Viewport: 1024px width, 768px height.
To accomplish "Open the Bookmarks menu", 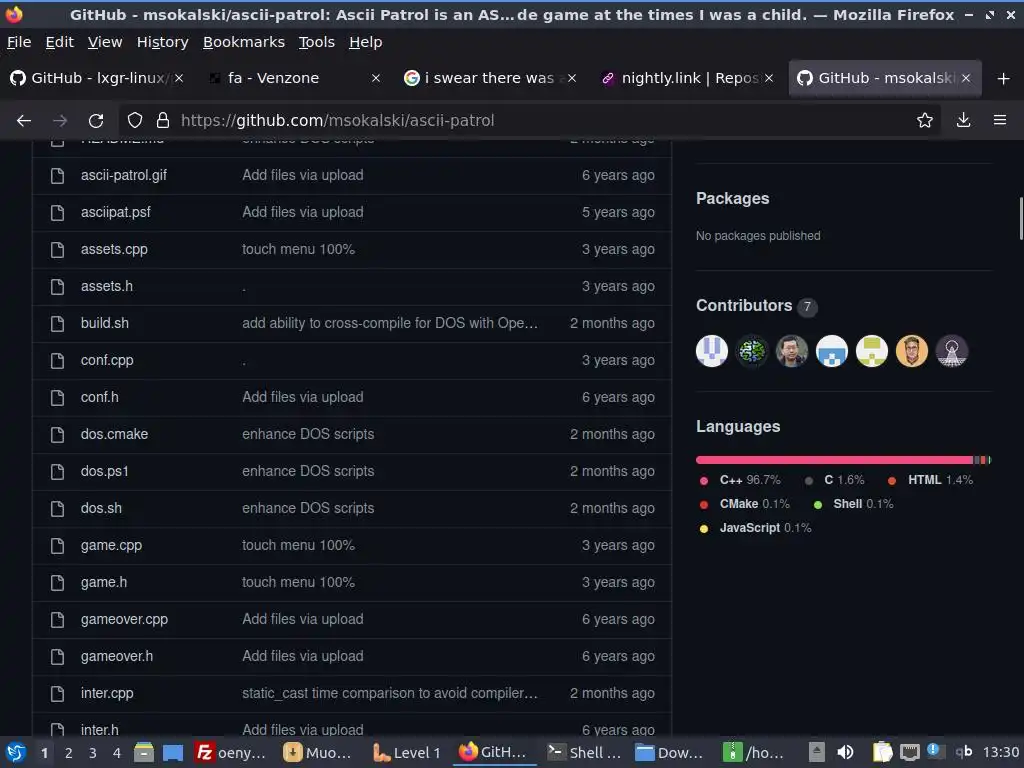I will pos(244,42).
